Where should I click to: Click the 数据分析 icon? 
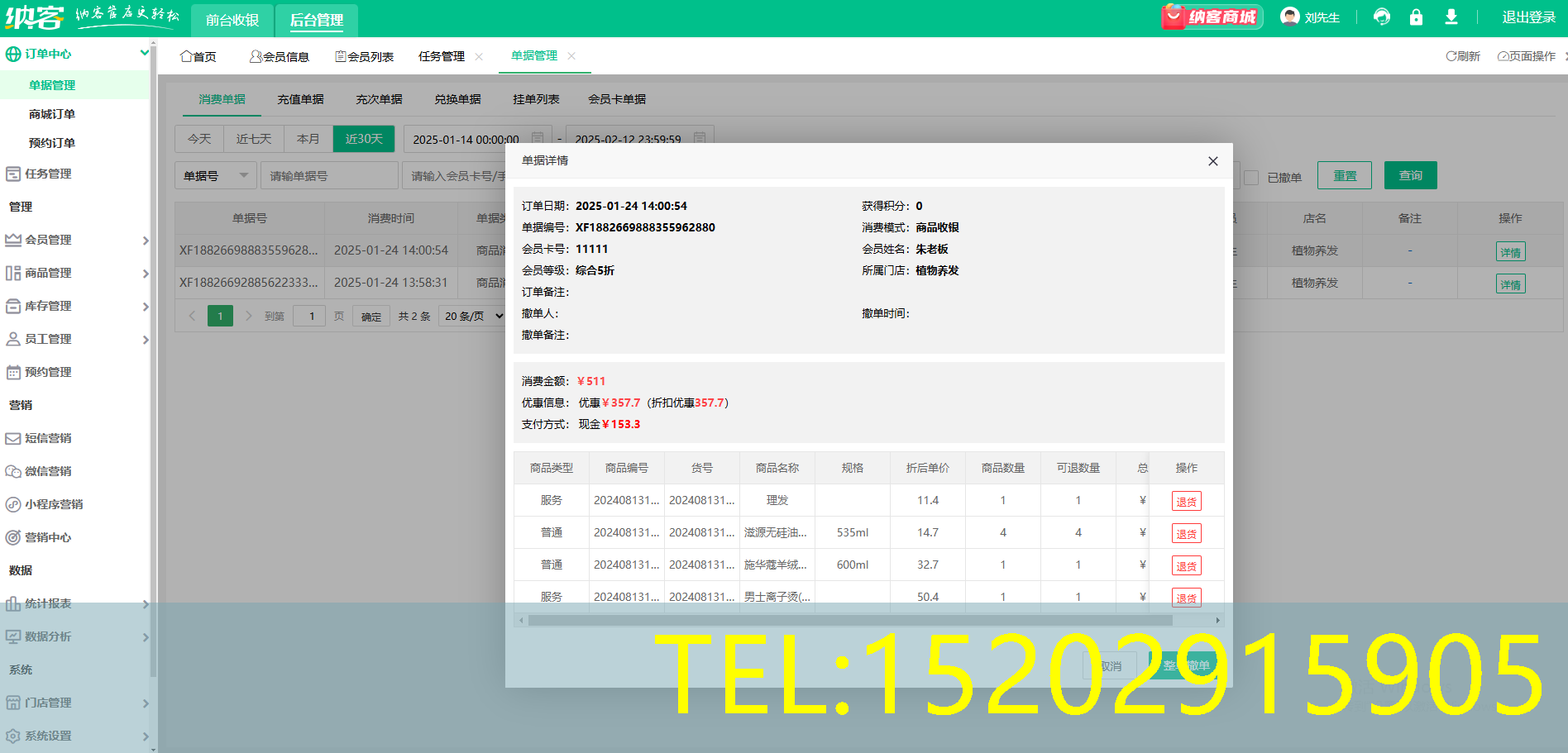coord(13,636)
